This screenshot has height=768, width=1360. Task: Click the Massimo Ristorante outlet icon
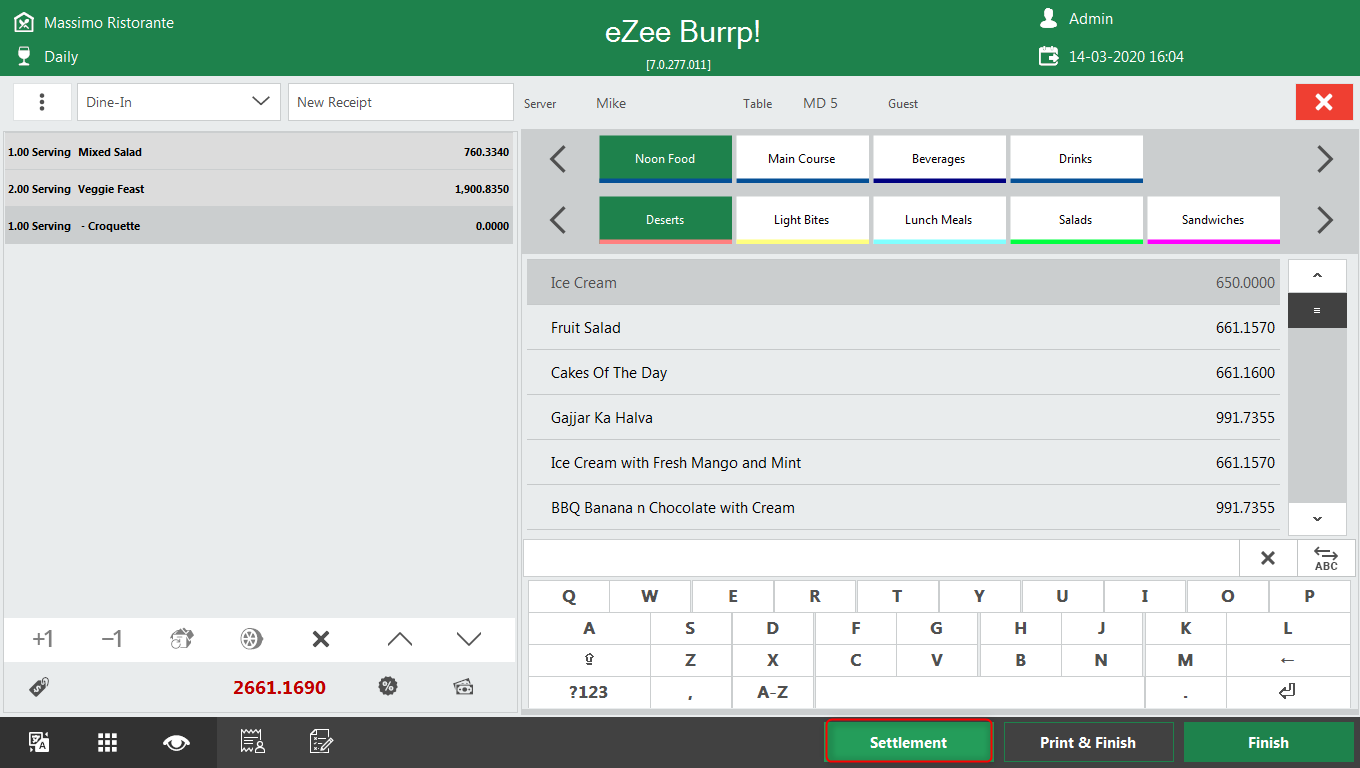pyautogui.click(x=24, y=21)
